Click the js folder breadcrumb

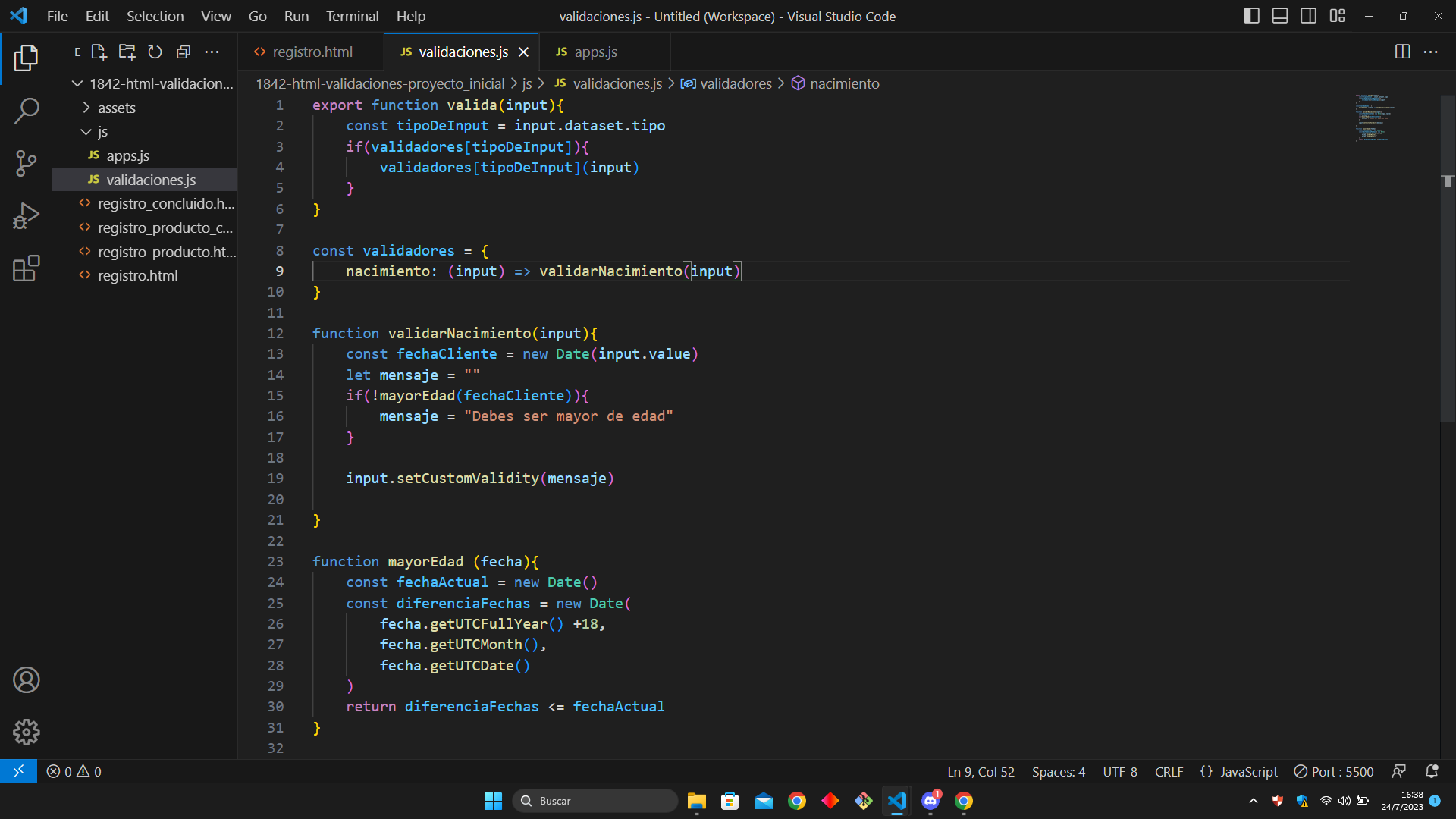pos(527,83)
